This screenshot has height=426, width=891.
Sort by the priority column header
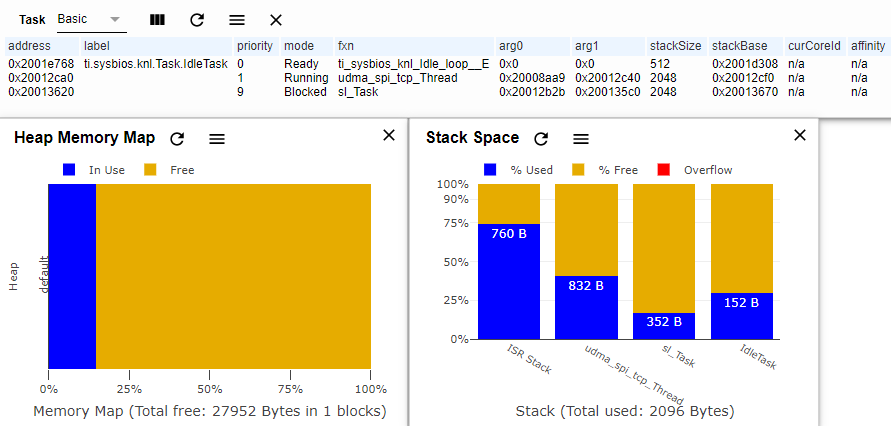[255, 46]
